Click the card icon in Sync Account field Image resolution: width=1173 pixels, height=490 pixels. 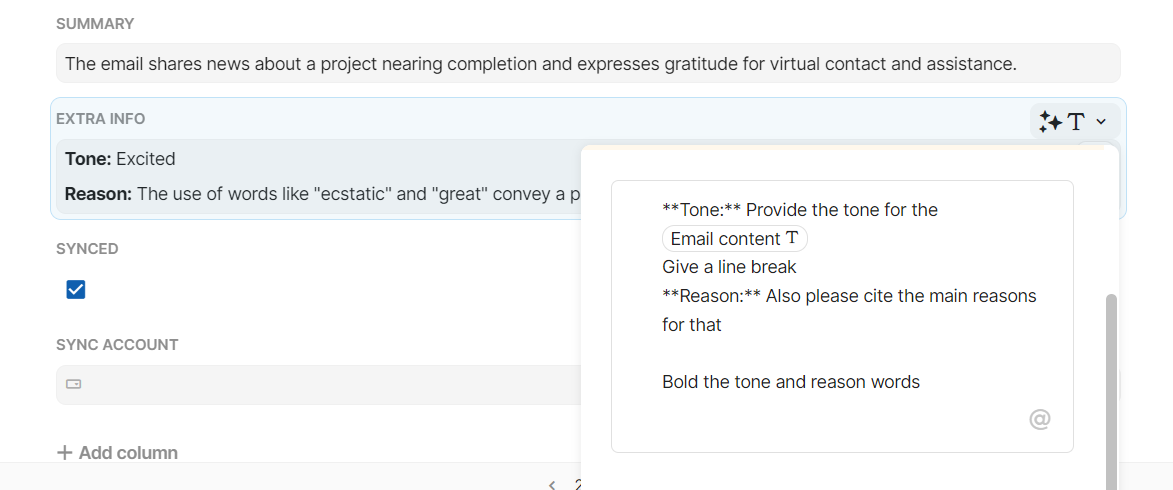tap(74, 384)
